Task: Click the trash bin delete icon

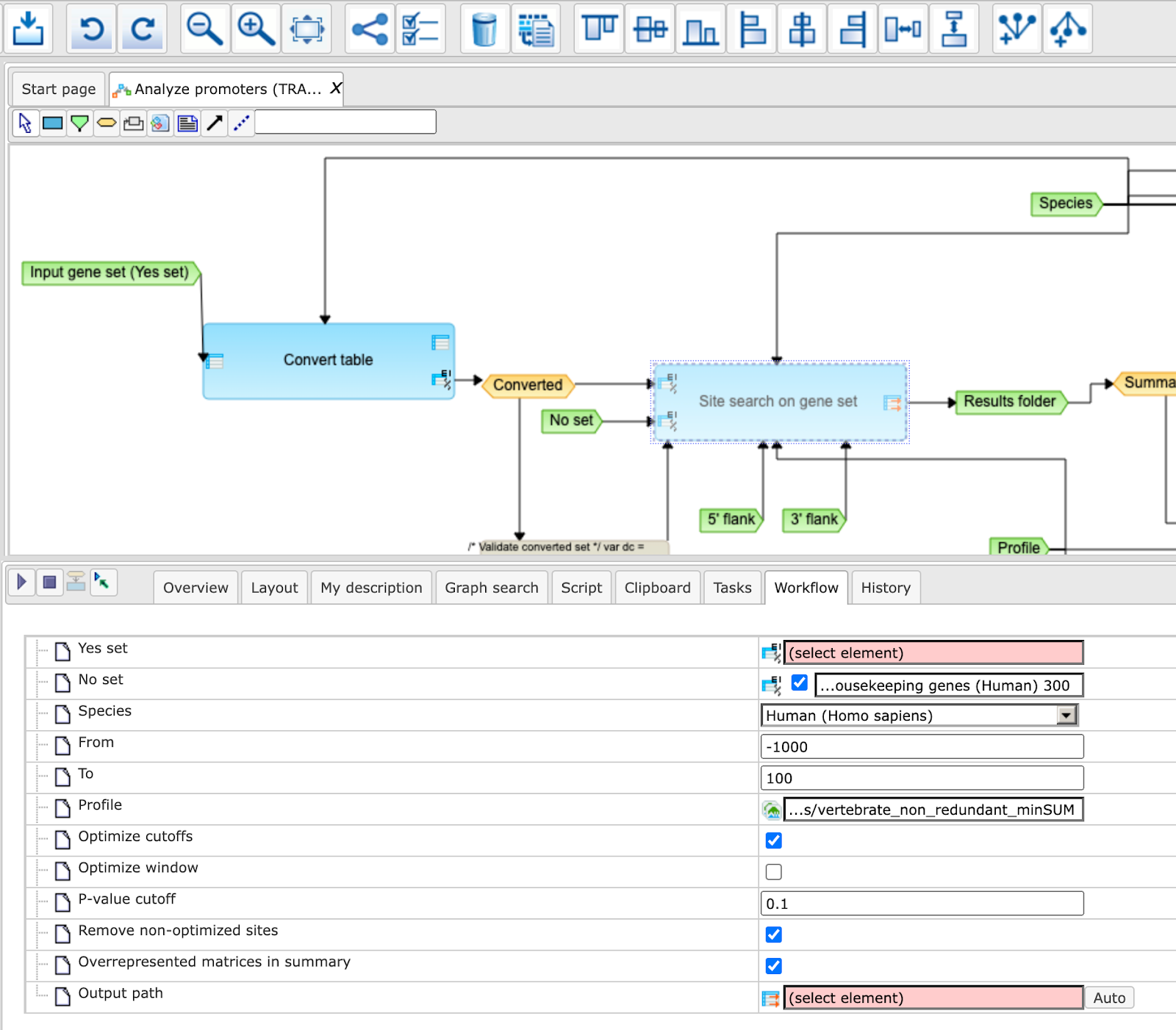Action: point(484,29)
